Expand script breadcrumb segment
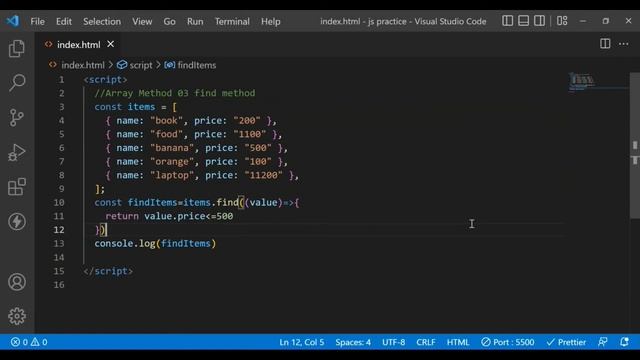 point(141,65)
